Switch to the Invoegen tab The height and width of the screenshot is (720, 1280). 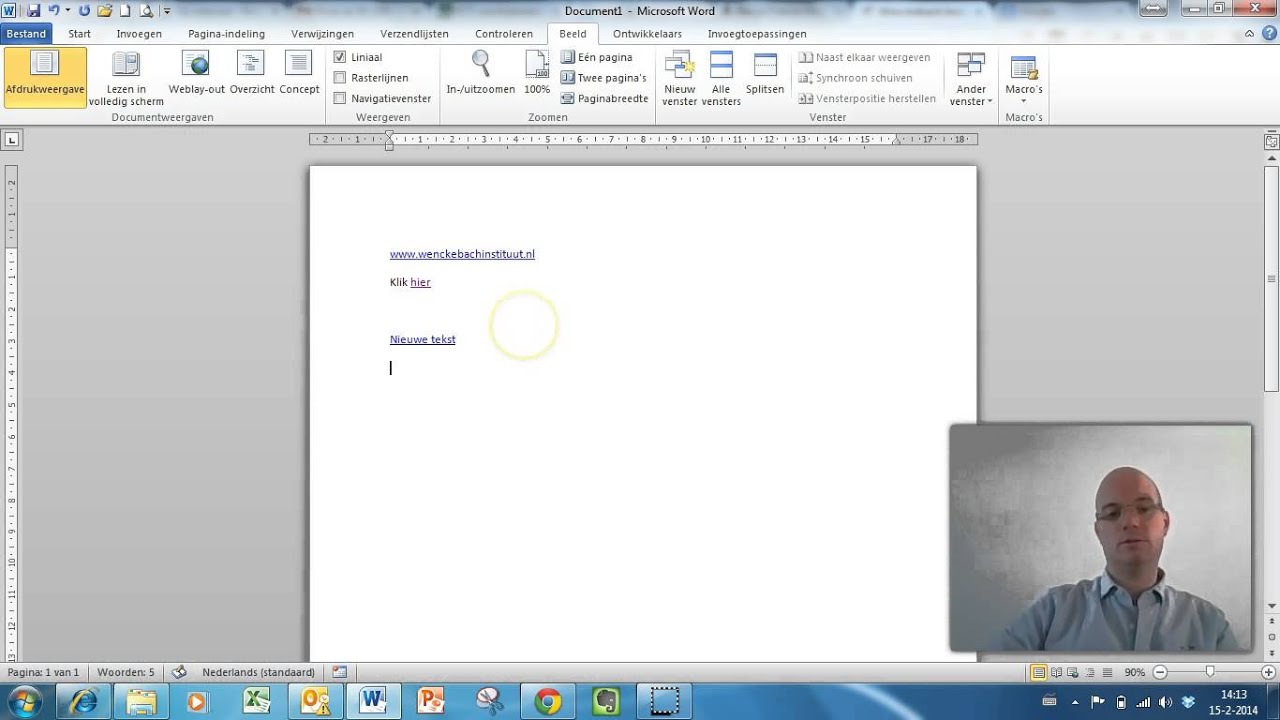(x=139, y=33)
